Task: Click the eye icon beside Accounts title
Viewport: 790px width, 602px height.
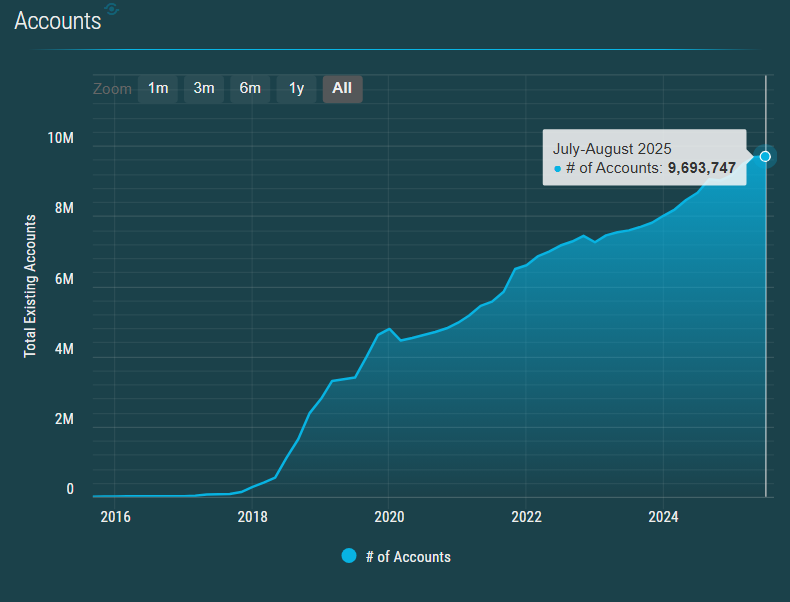Action: coord(111,9)
